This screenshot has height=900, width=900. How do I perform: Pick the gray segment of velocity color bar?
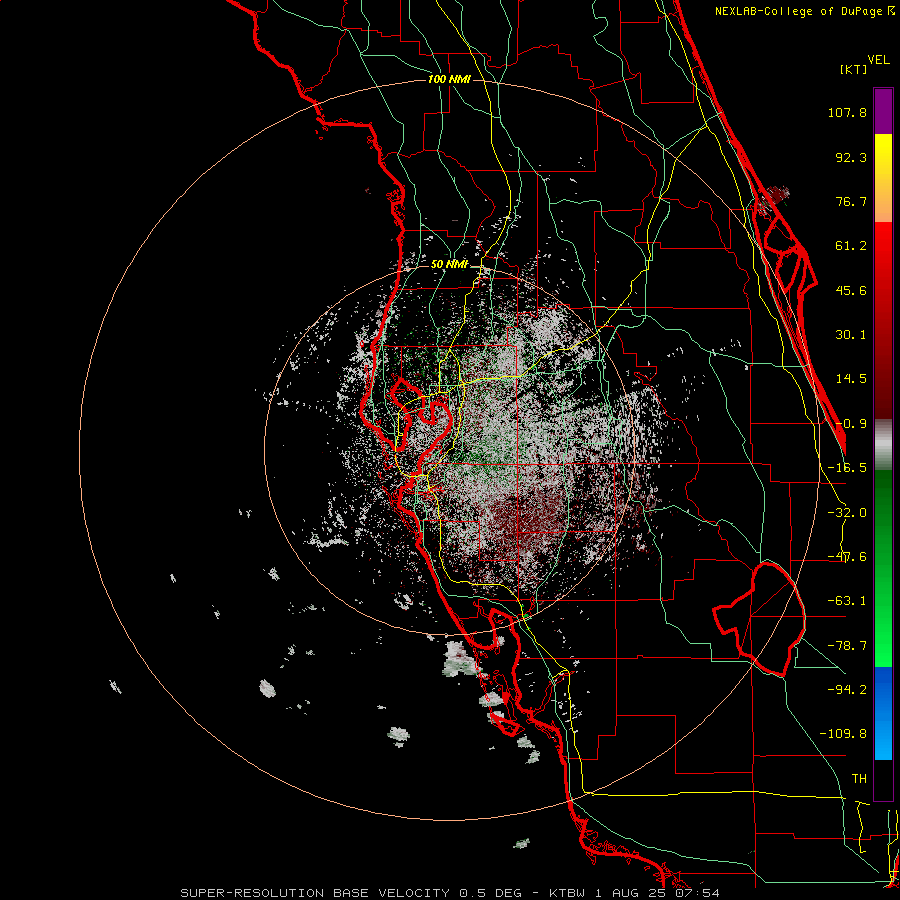click(883, 445)
